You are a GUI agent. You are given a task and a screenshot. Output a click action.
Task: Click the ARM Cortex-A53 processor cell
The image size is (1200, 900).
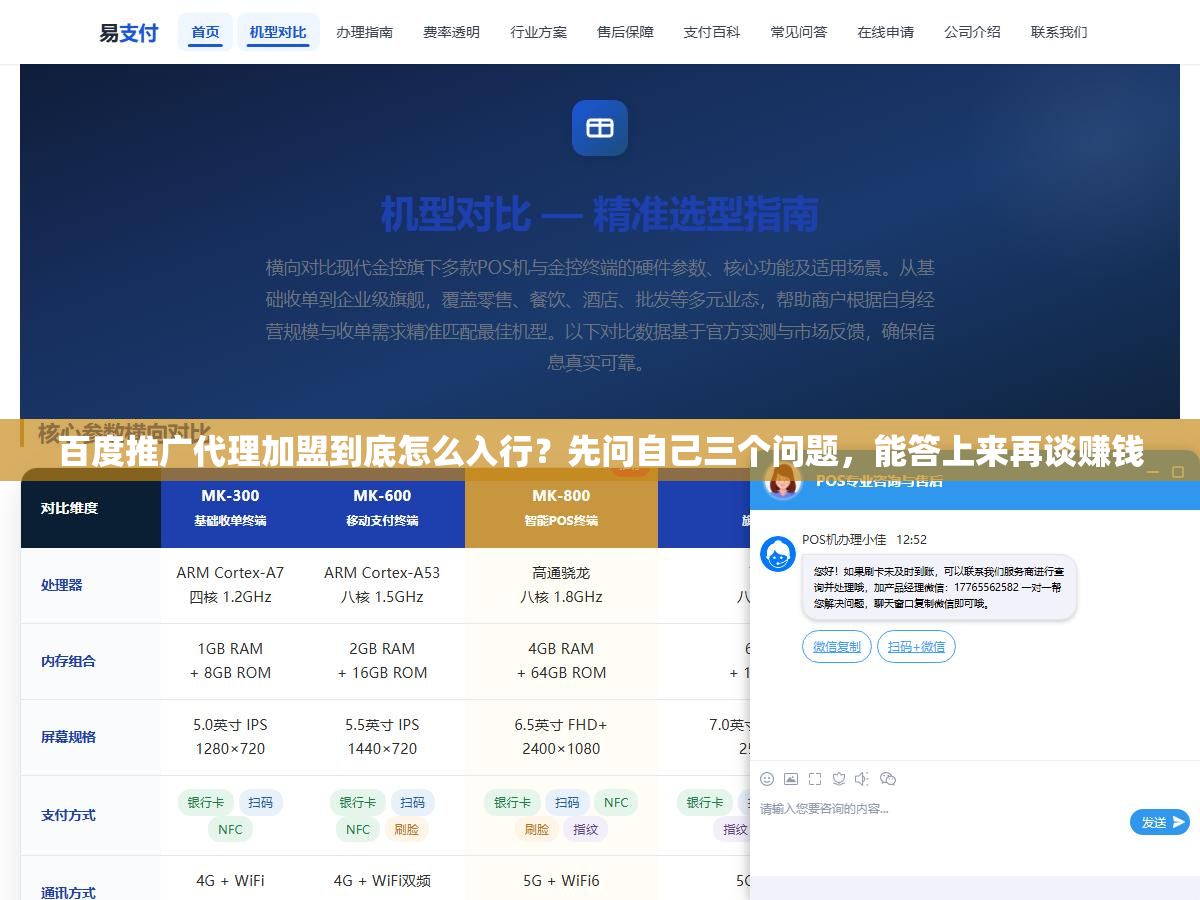click(x=382, y=585)
